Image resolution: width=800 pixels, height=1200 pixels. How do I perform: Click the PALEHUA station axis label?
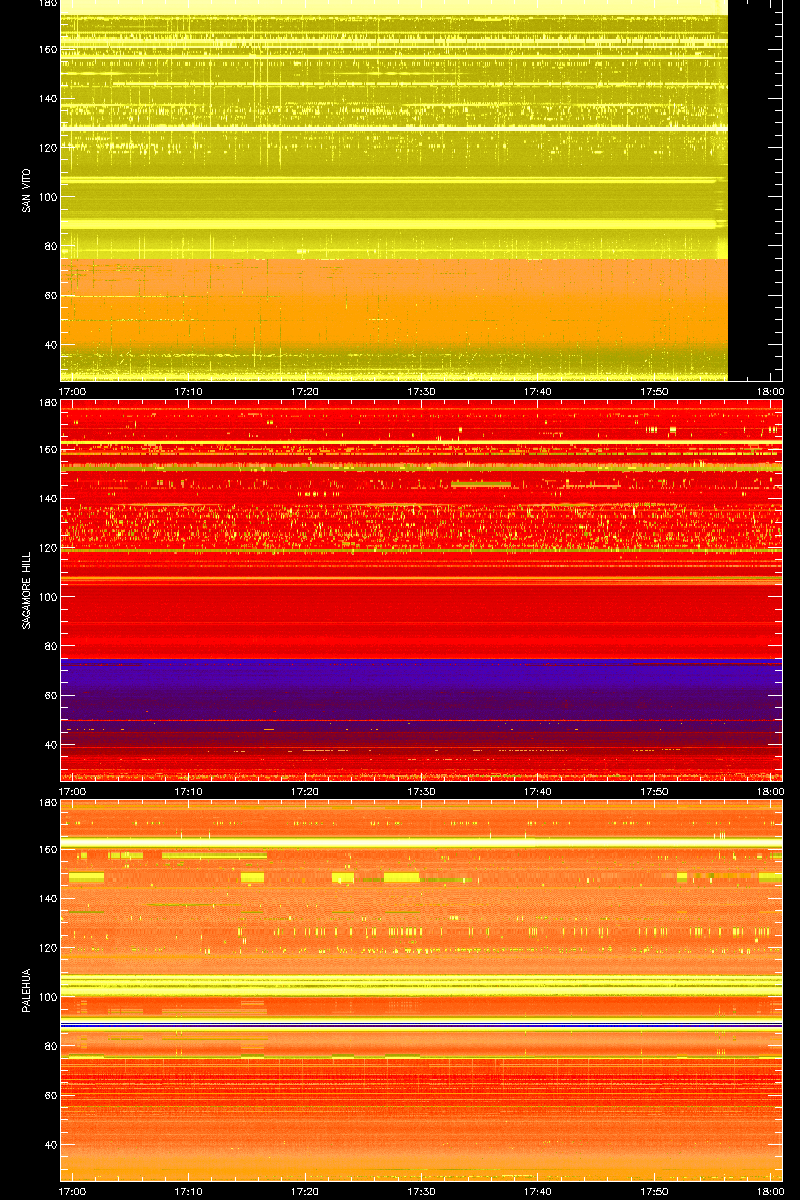[25, 991]
